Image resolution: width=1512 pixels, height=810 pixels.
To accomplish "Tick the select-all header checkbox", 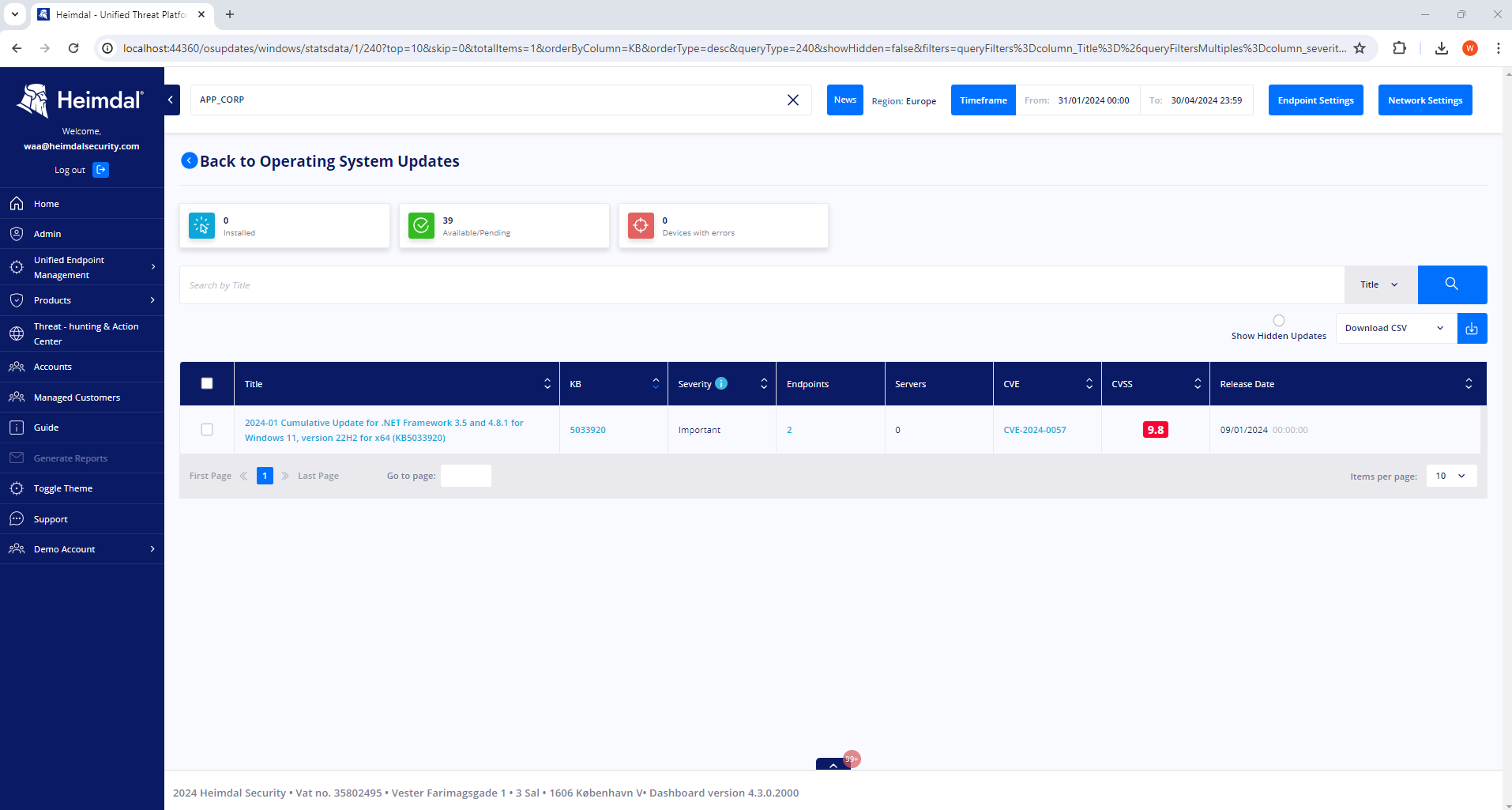I will (207, 383).
